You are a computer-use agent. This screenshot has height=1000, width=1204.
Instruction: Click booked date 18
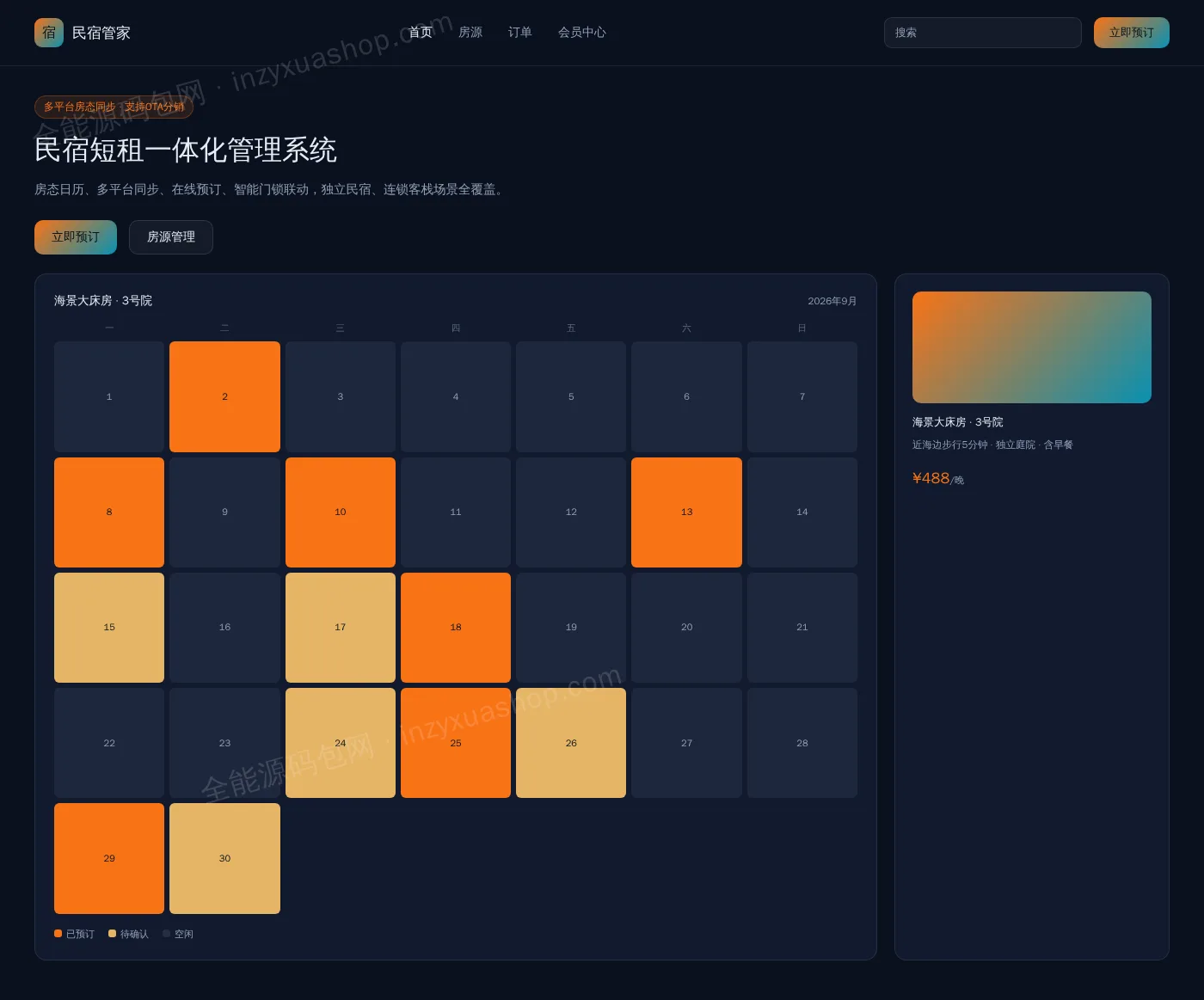tap(456, 628)
